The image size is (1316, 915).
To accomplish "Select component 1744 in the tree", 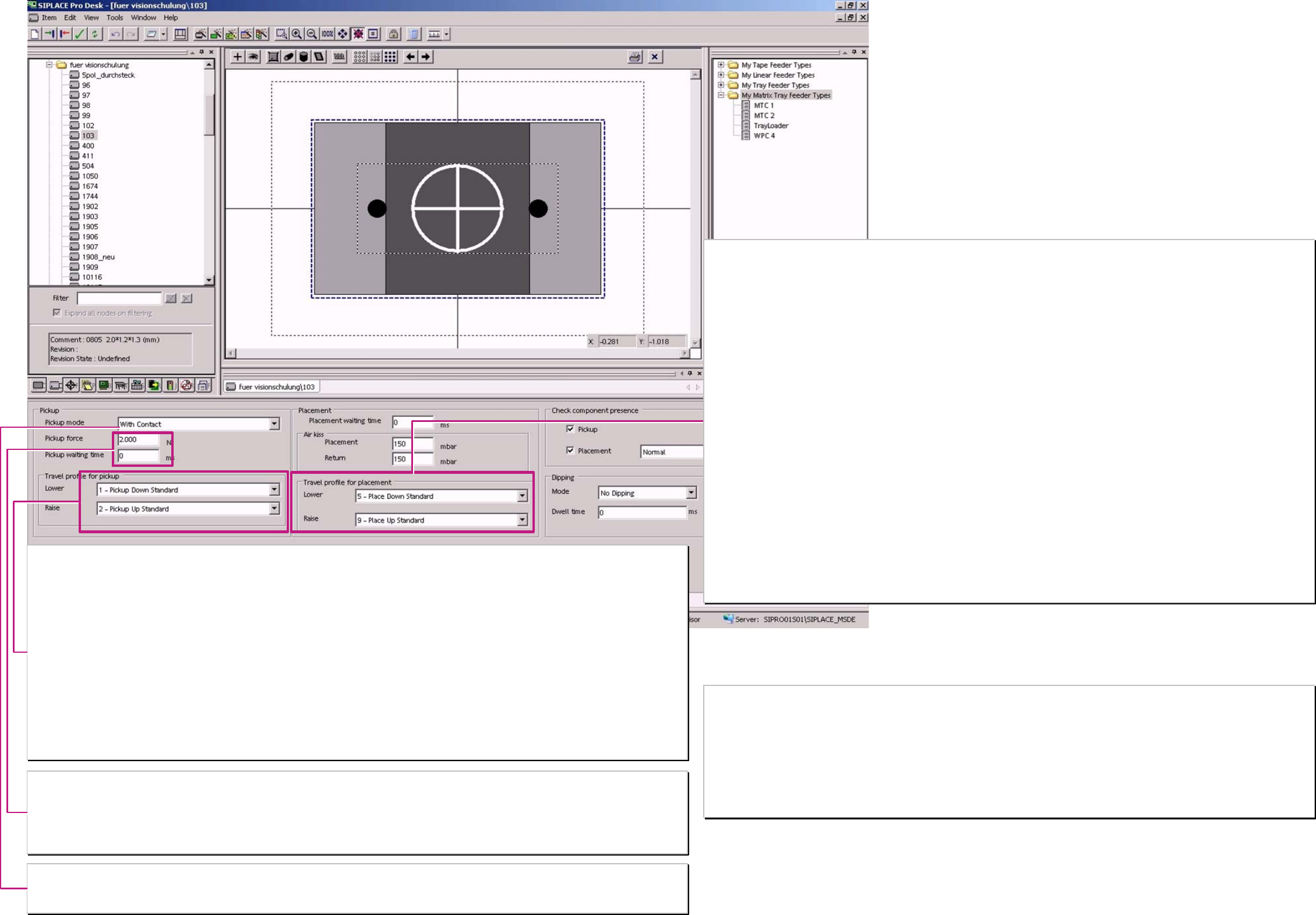I will pyautogui.click(x=90, y=196).
